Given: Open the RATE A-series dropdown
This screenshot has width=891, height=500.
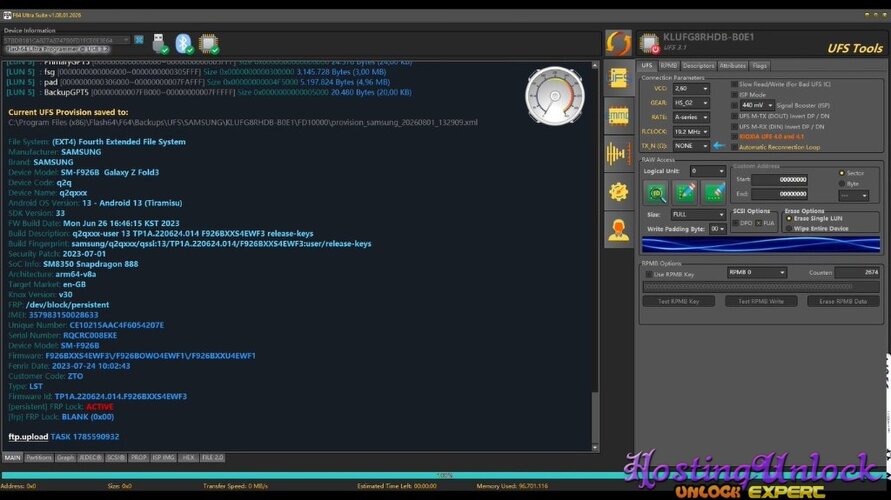Looking at the screenshot, I should 690,117.
